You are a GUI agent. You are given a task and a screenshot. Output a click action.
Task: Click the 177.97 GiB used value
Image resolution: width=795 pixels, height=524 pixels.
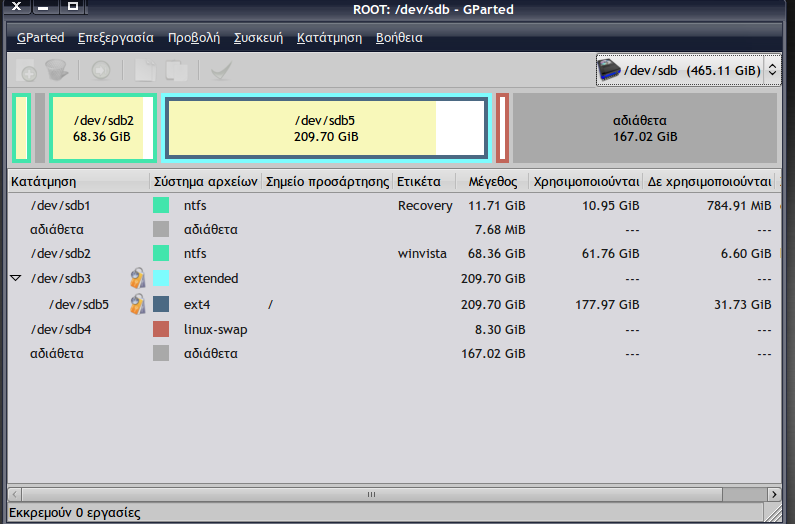[x=607, y=304]
